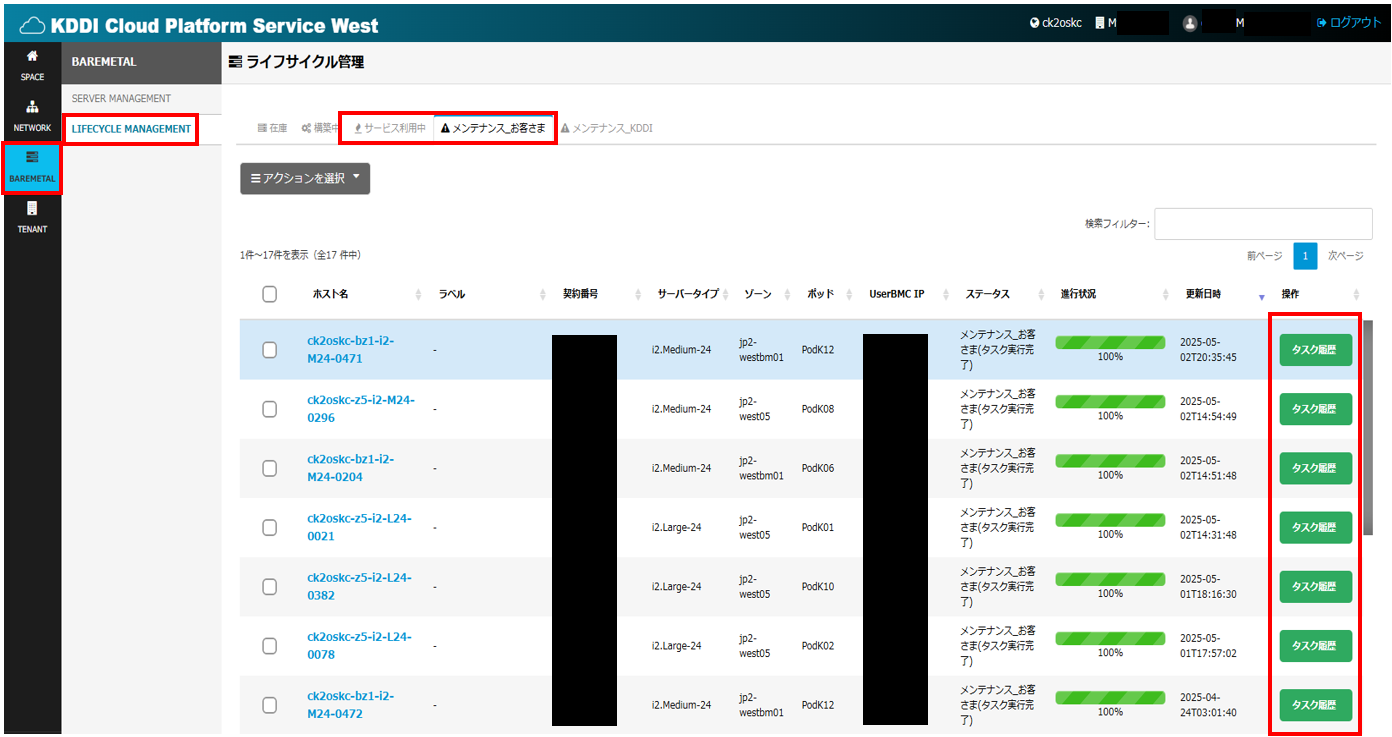Click タスク履歴 for host M24-0471
The width and height of the screenshot is (1392, 737).
click(x=1316, y=350)
